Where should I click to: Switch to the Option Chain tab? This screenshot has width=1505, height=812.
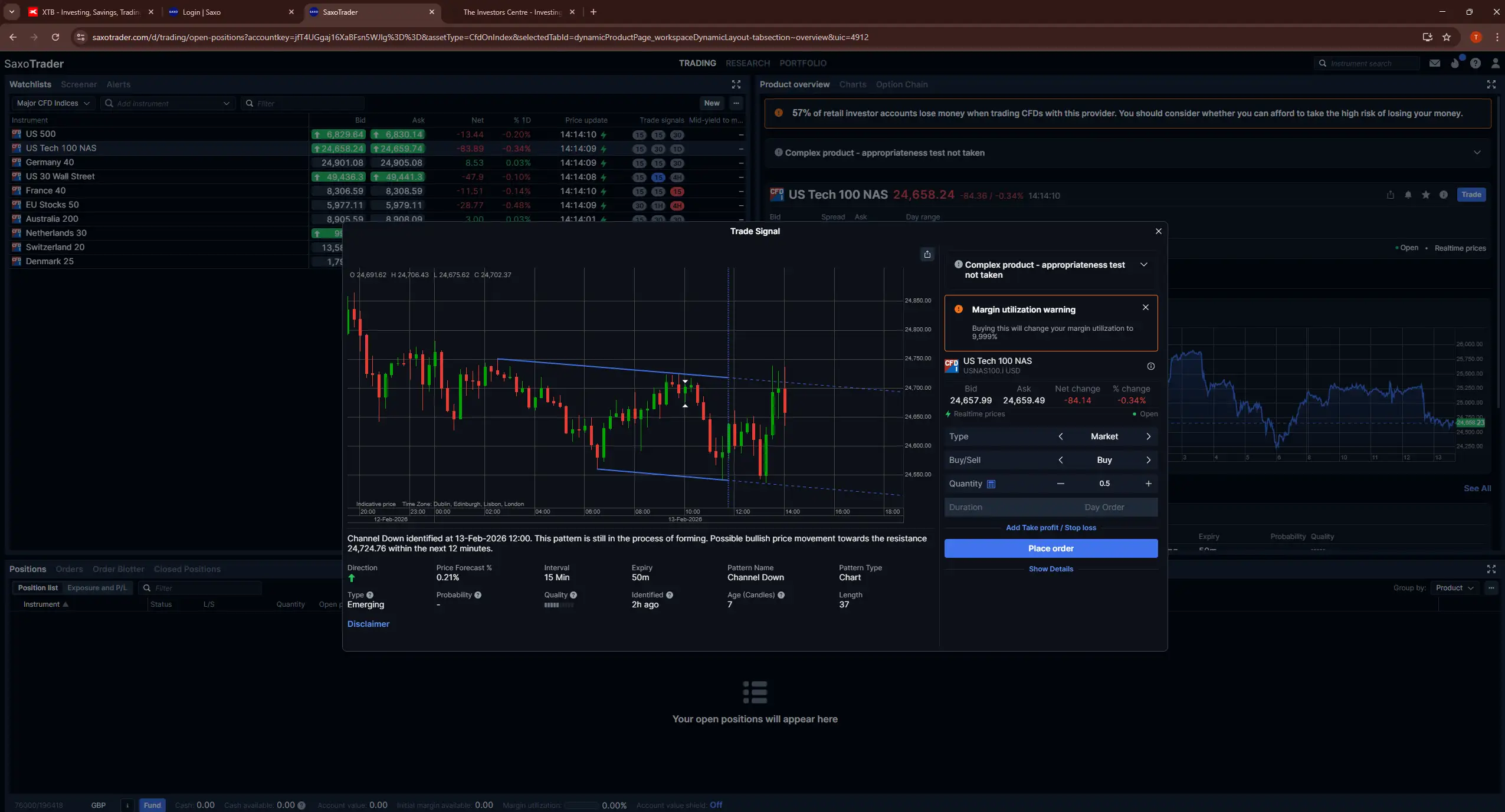[x=901, y=84]
